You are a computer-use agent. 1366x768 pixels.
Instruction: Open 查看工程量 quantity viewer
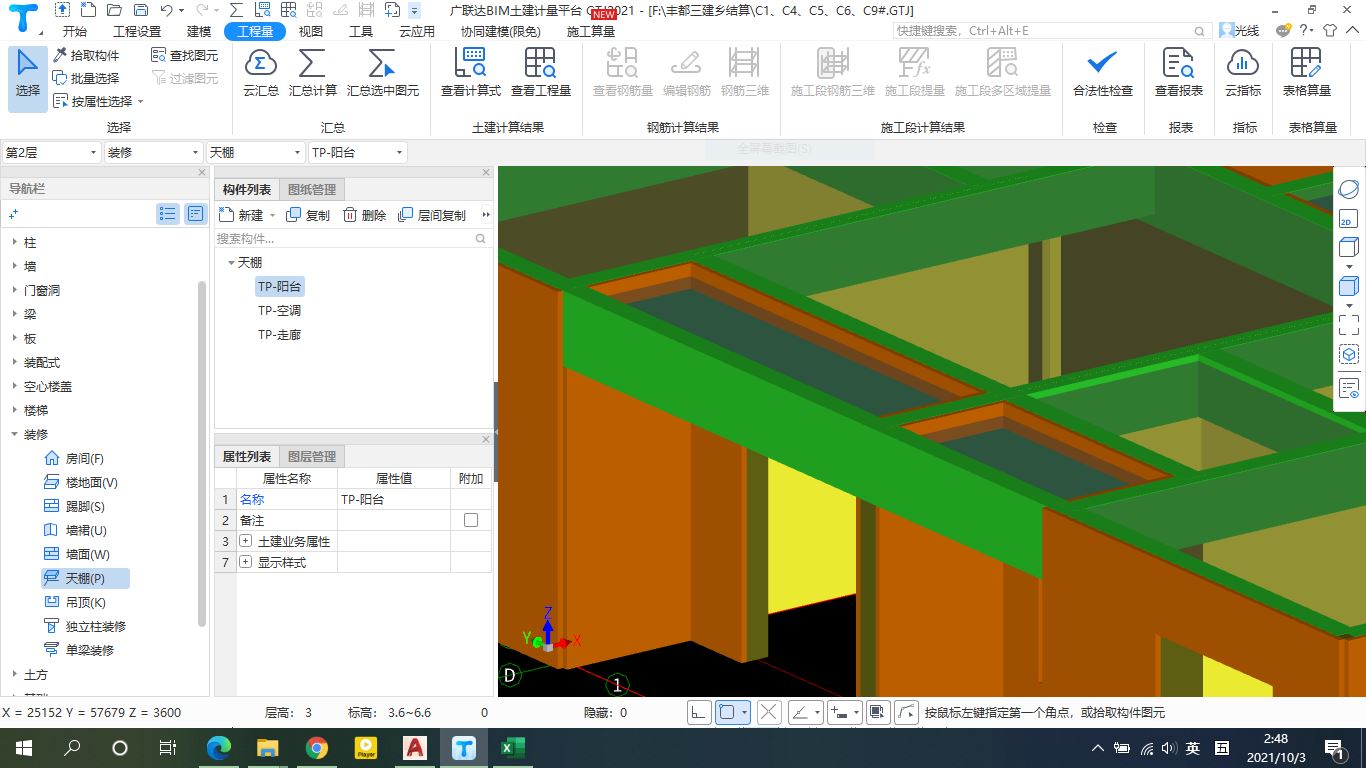[x=540, y=73]
